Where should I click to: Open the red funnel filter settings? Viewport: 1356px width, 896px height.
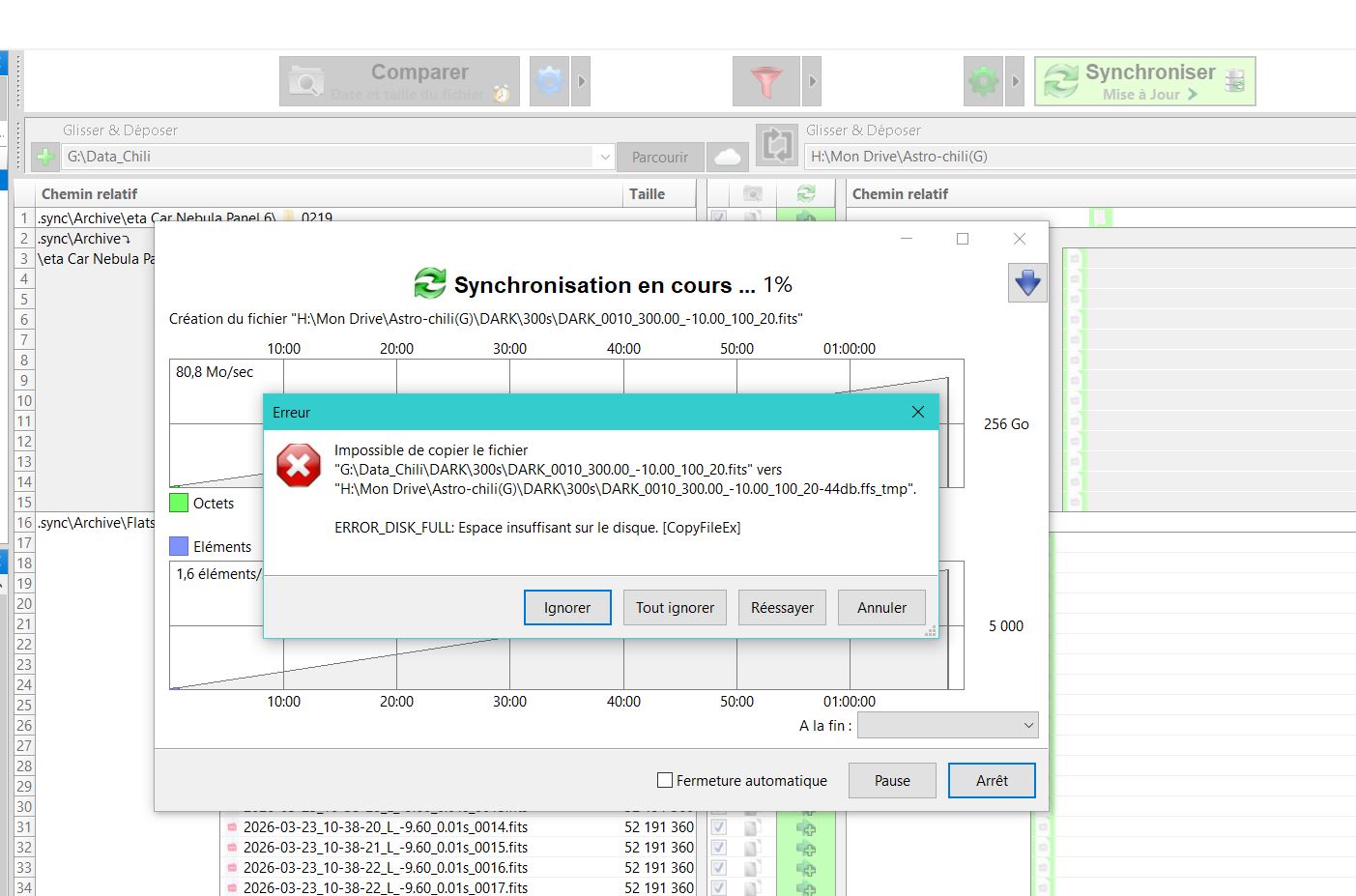tap(766, 81)
